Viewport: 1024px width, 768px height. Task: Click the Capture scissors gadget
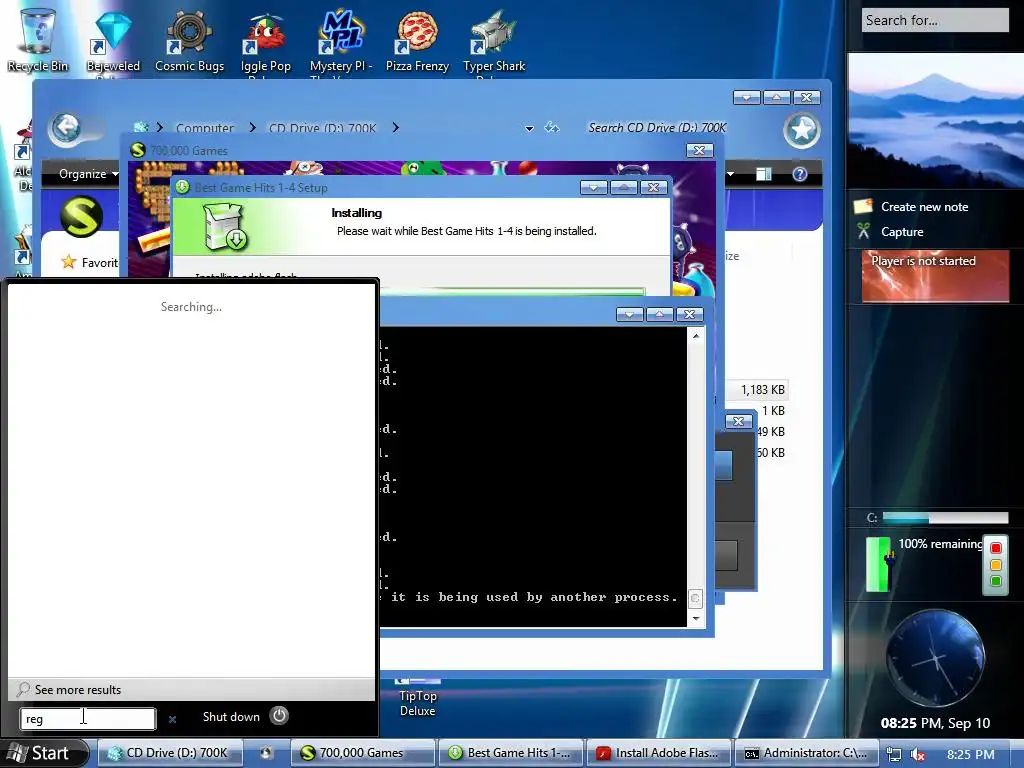pyautogui.click(x=889, y=231)
